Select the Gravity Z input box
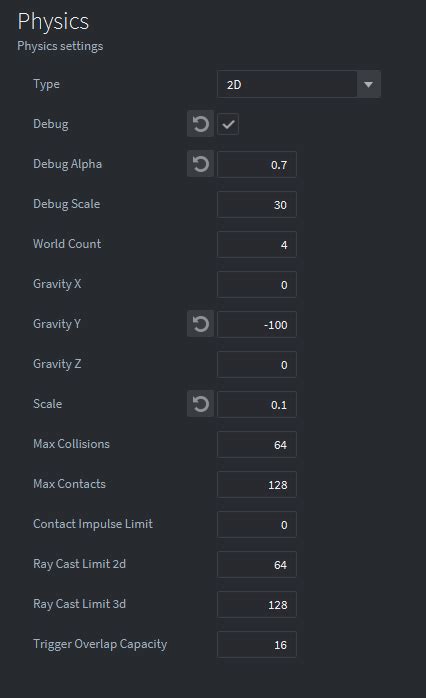Image resolution: width=426 pixels, height=698 pixels. click(x=257, y=365)
